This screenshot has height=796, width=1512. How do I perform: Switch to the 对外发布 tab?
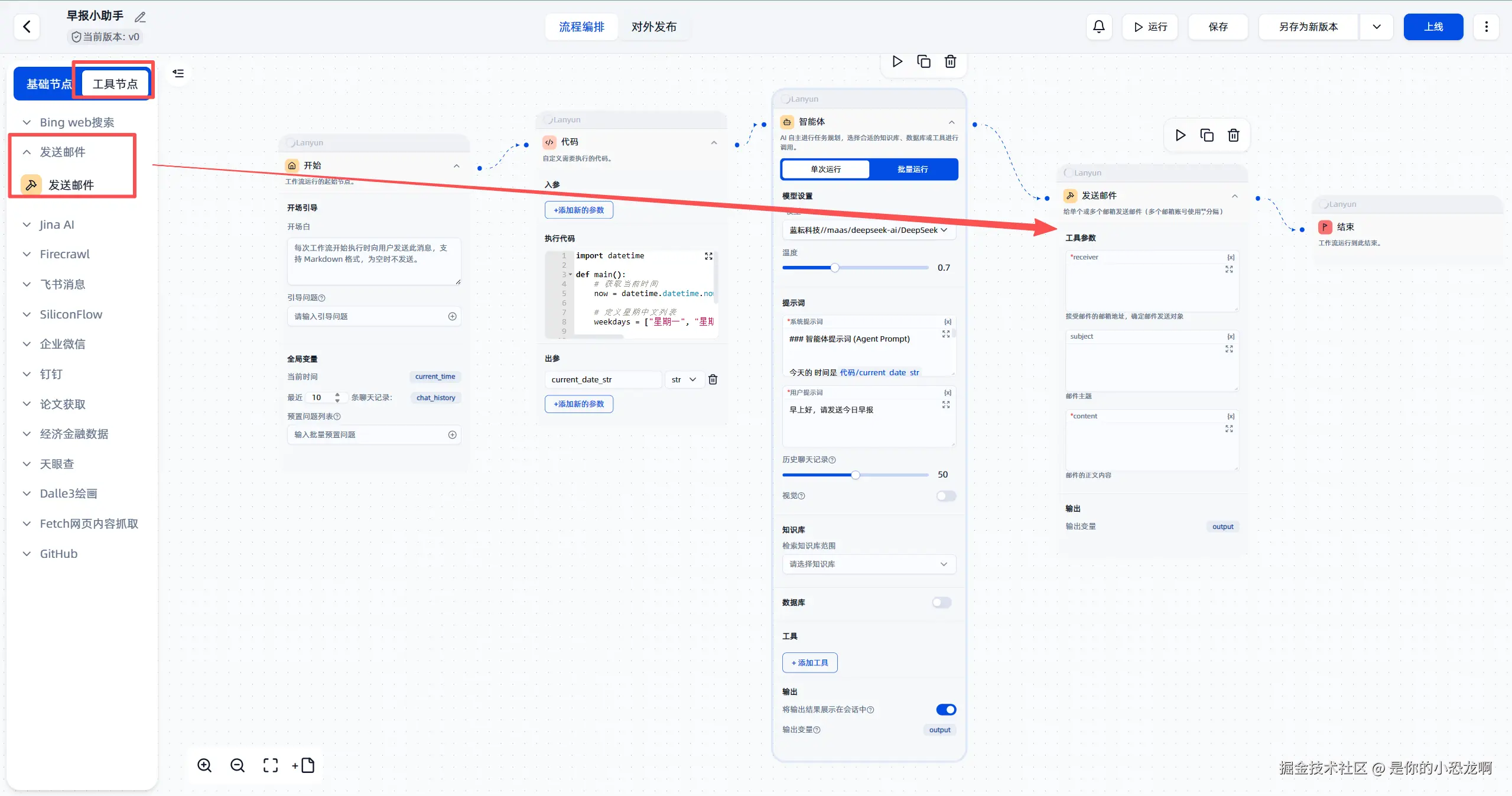click(653, 27)
